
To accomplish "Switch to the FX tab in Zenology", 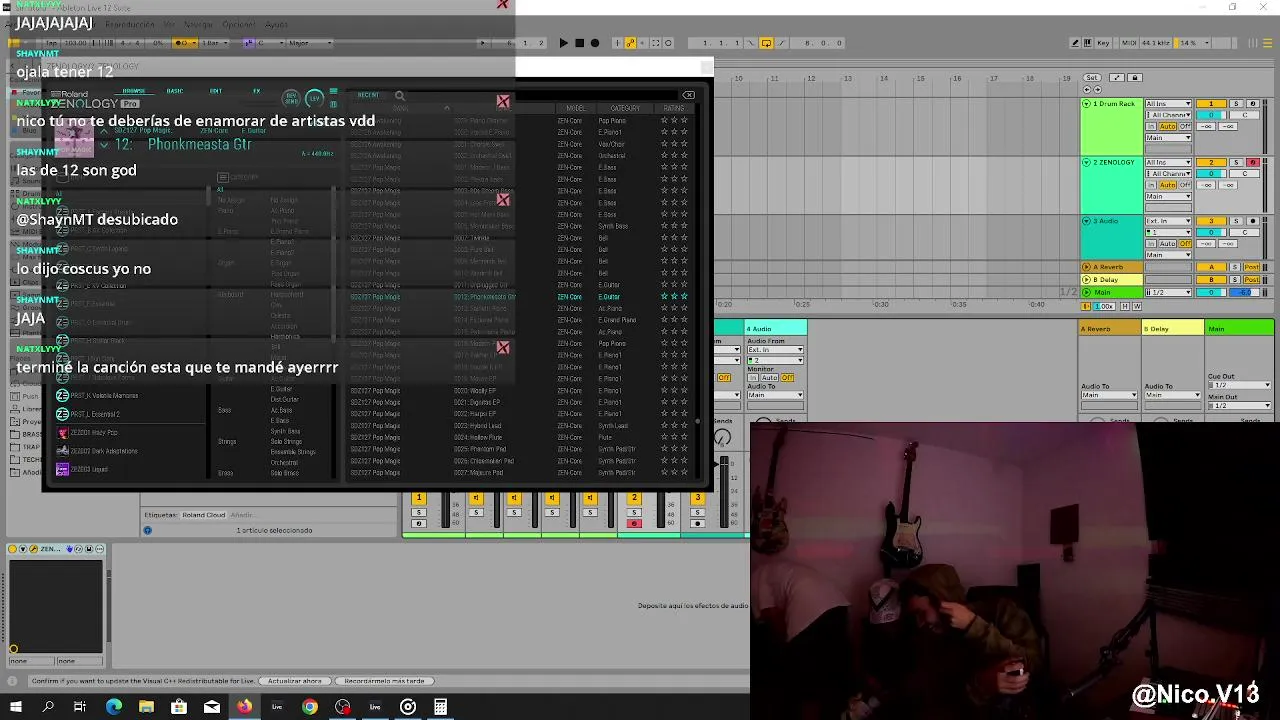I will click(x=256, y=91).
